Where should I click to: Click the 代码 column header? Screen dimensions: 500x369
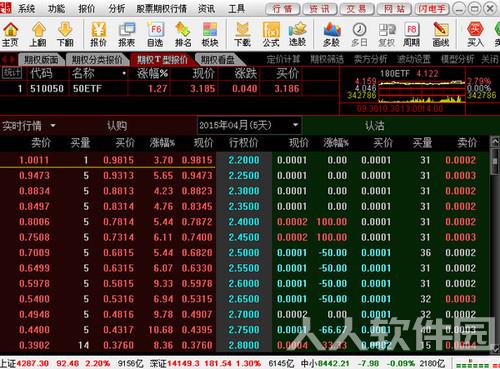pos(41,73)
